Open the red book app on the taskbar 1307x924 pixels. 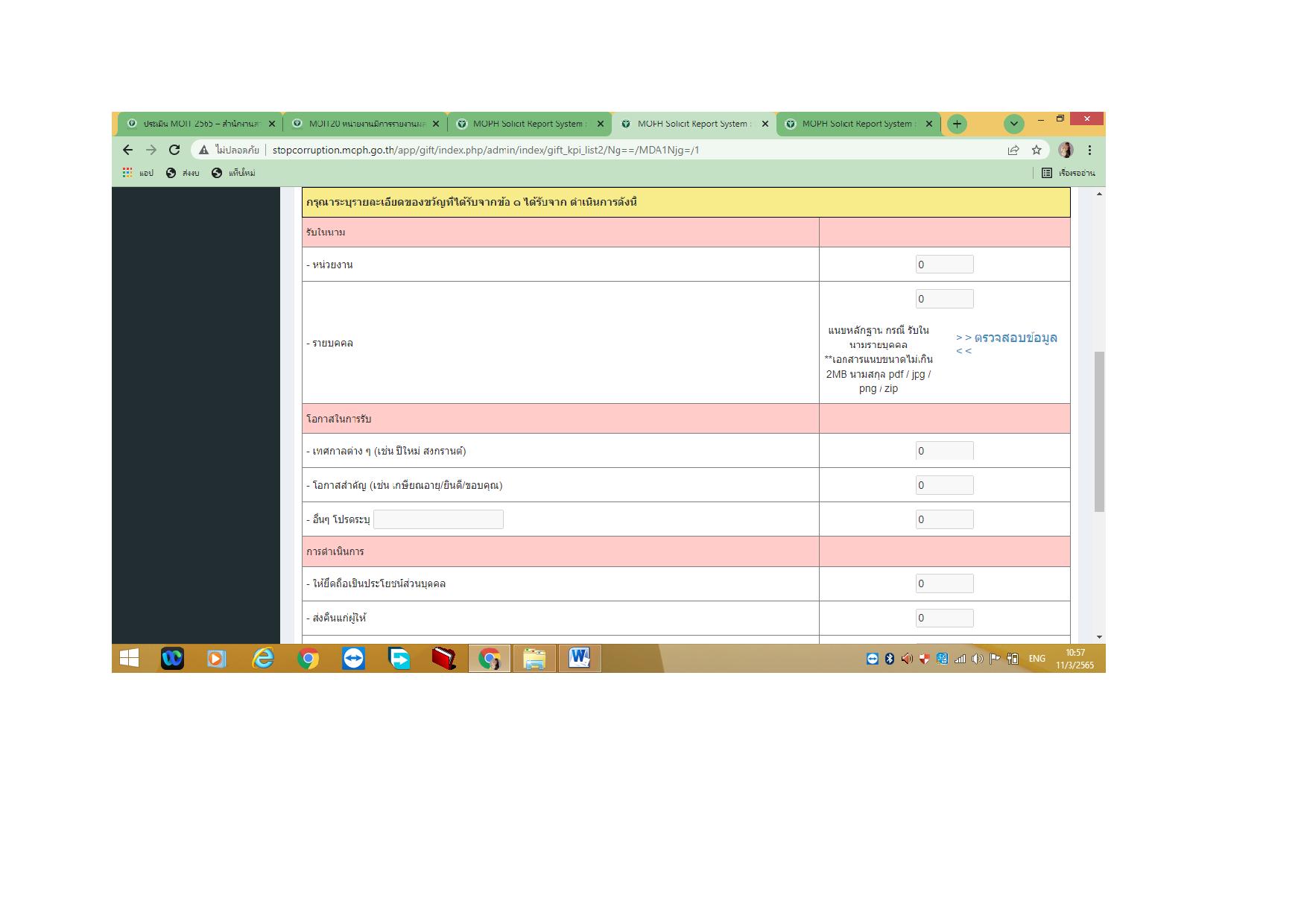tap(444, 658)
